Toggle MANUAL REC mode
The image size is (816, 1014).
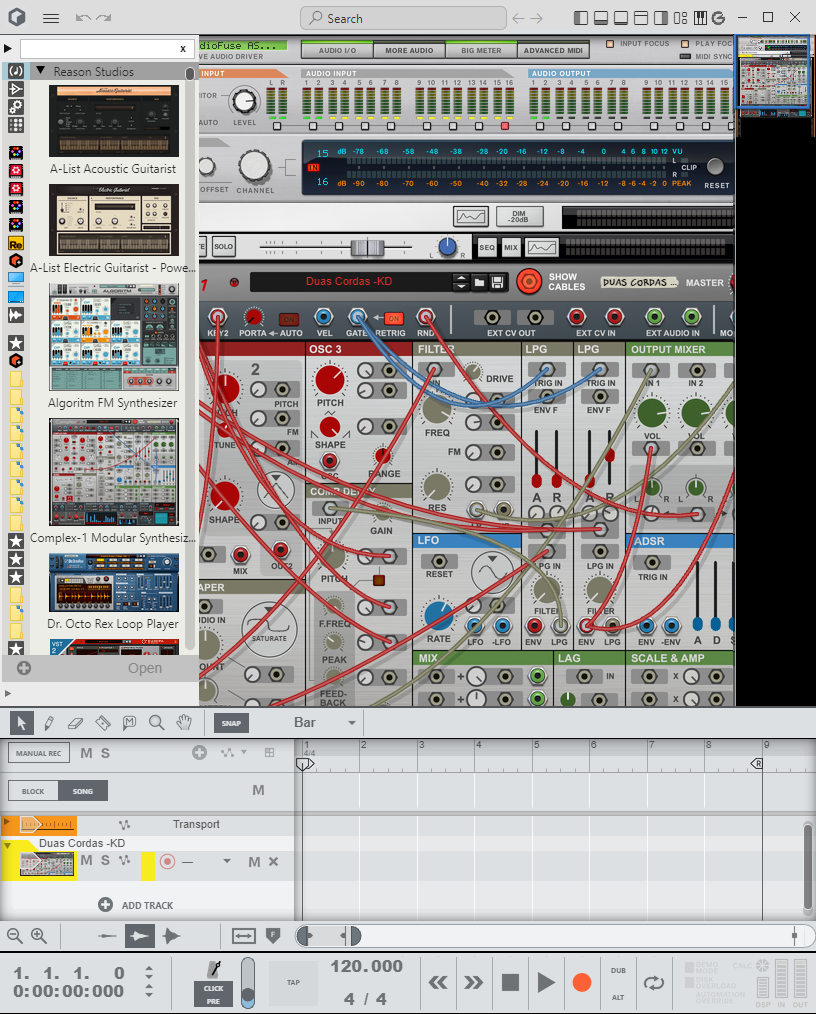tap(39, 753)
